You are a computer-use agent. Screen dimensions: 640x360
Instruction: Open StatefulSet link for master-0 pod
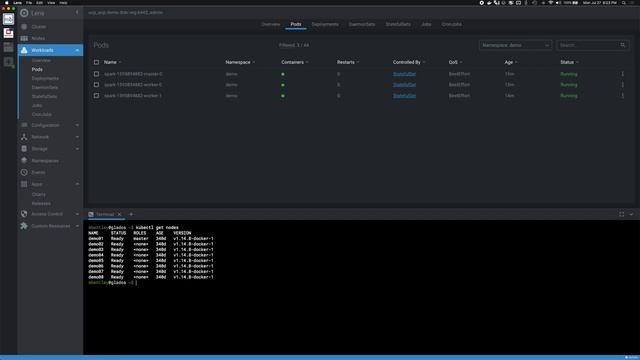coord(404,74)
